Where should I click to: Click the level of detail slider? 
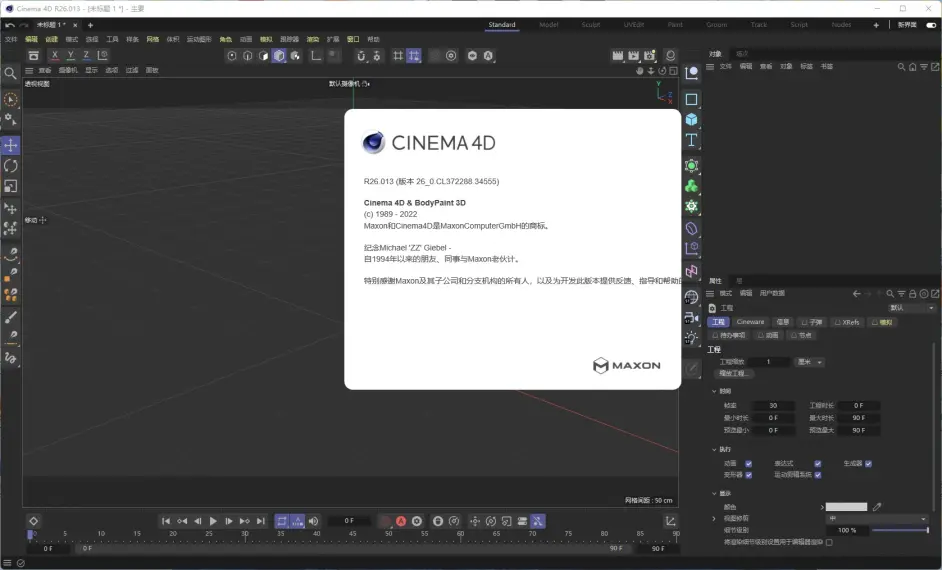click(x=900, y=530)
